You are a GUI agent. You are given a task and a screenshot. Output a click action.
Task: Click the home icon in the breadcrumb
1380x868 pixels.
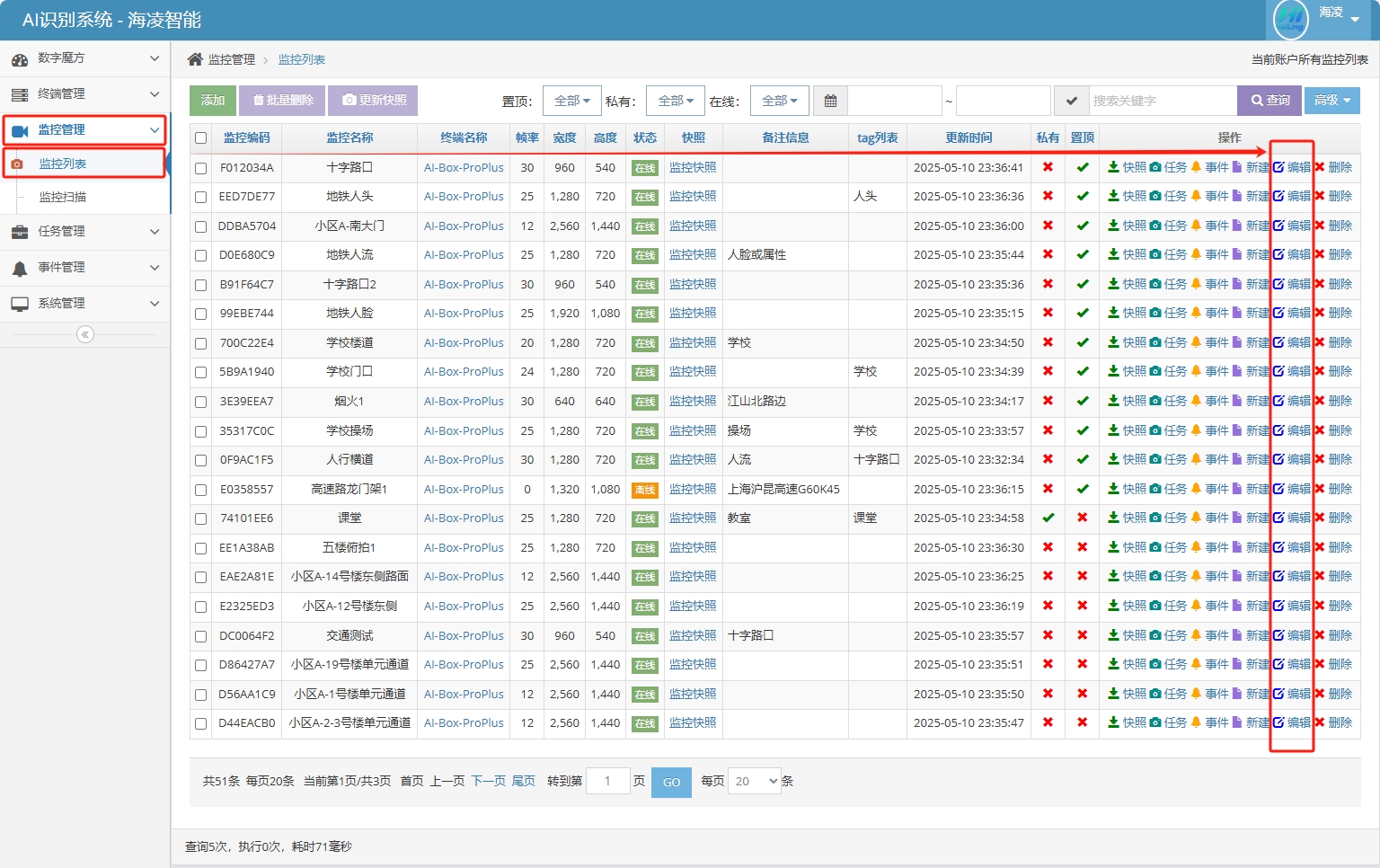(x=195, y=59)
